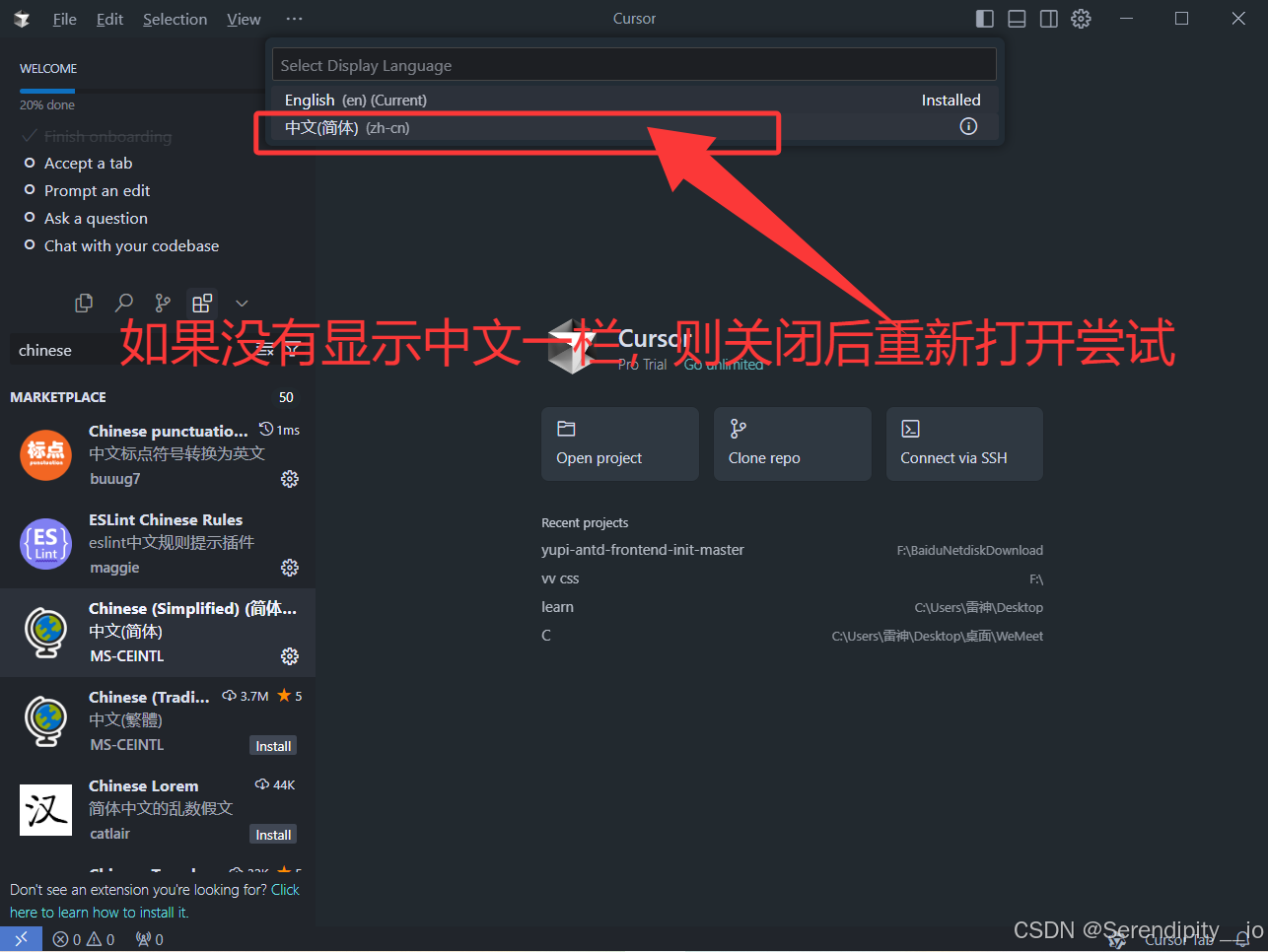Select the Extensions view icon
The height and width of the screenshot is (952, 1268).
click(x=202, y=304)
